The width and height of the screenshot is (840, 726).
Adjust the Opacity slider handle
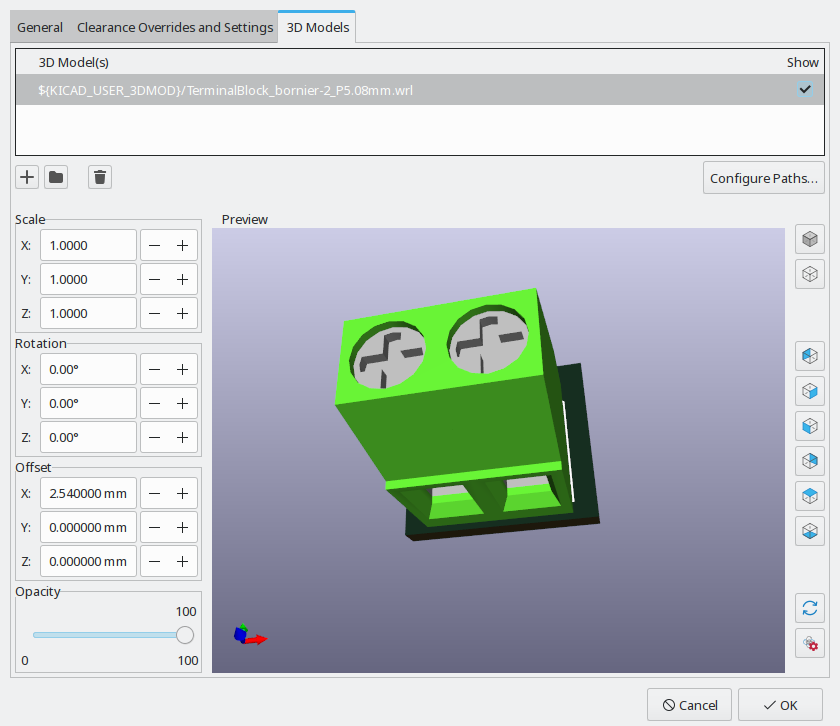click(x=185, y=635)
